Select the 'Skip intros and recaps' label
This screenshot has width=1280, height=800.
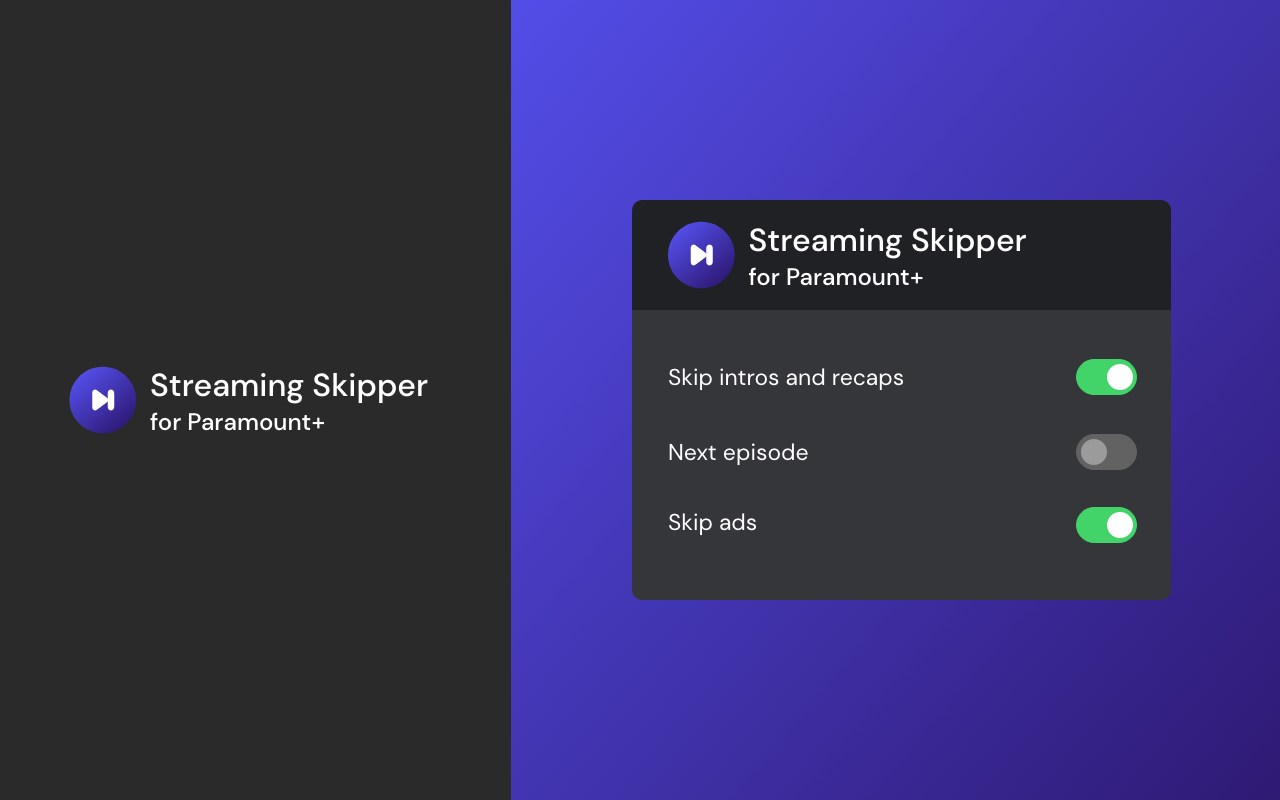point(786,378)
